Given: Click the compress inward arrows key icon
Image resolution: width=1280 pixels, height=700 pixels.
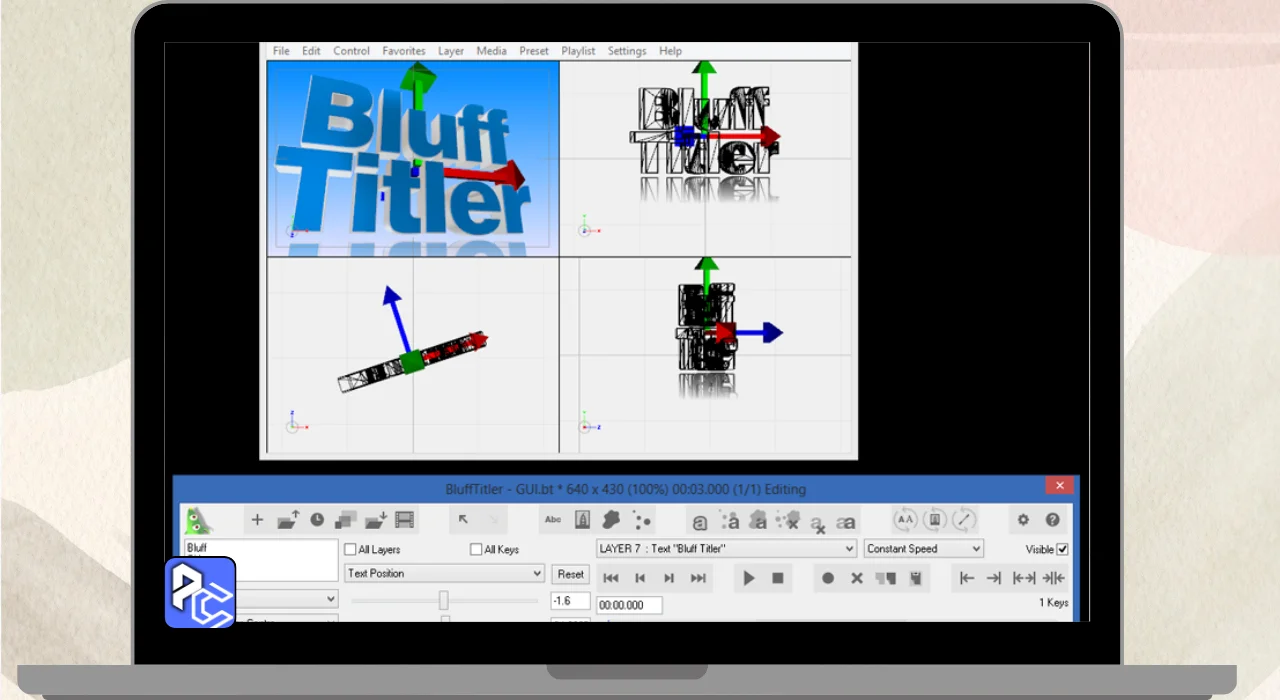Looking at the screenshot, I should pos(1053,578).
